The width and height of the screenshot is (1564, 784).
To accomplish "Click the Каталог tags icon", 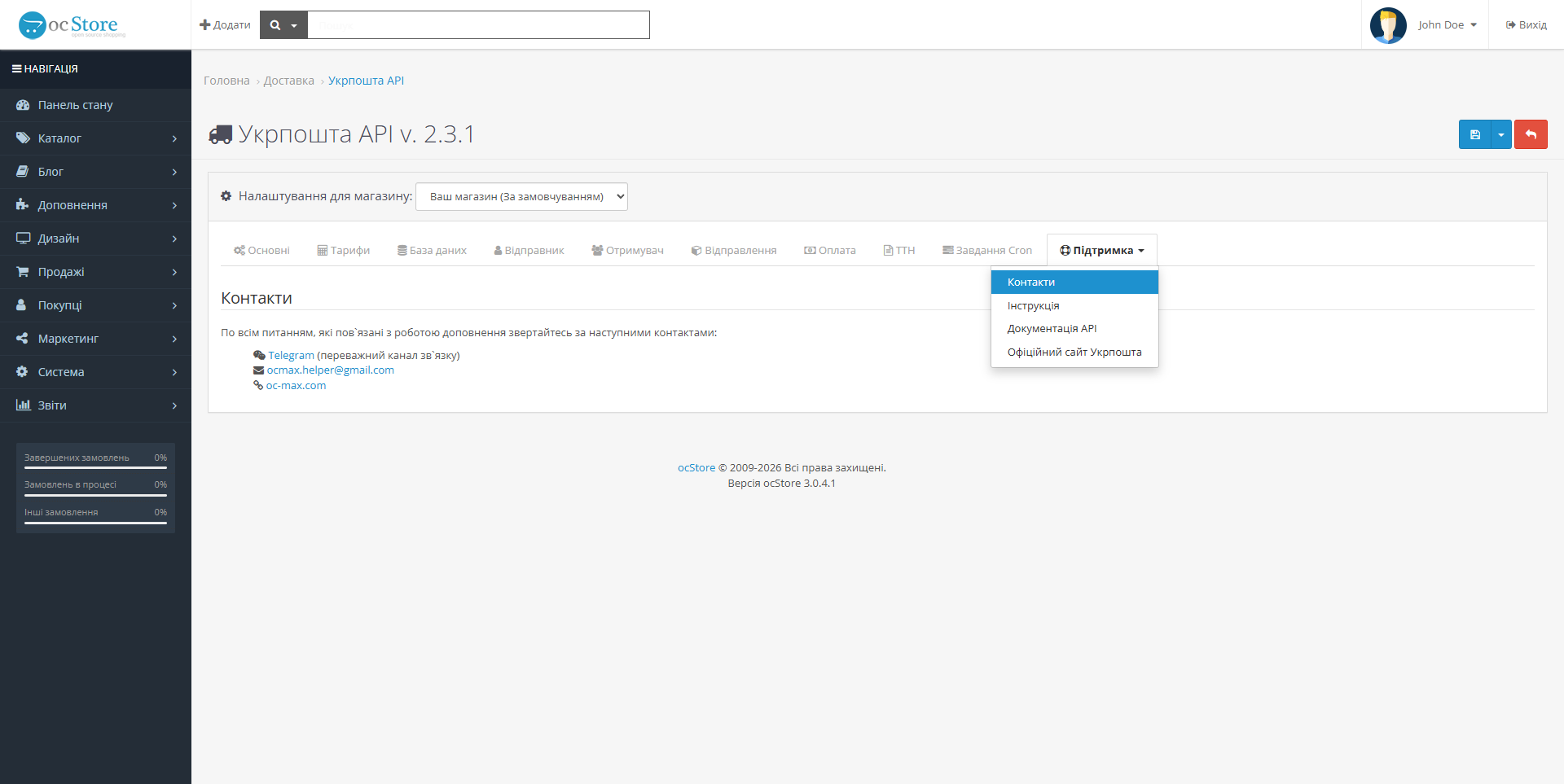I will coord(23,138).
